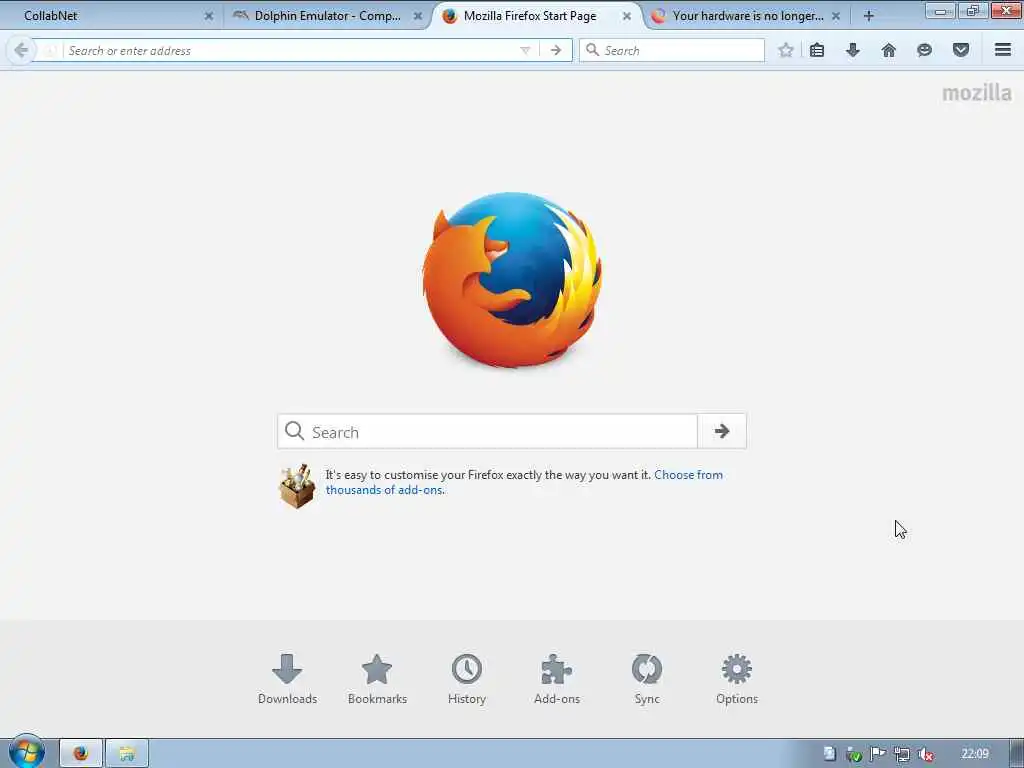Open Options gear on start page

click(737, 679)
